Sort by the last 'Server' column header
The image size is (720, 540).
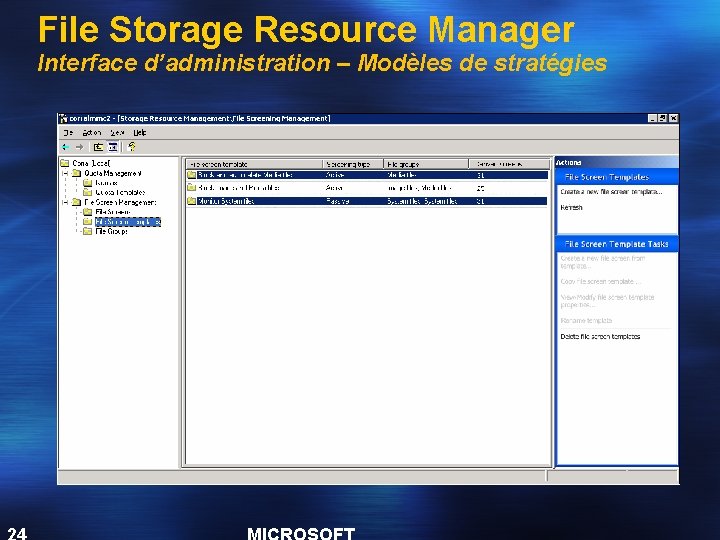pos(509,164)
